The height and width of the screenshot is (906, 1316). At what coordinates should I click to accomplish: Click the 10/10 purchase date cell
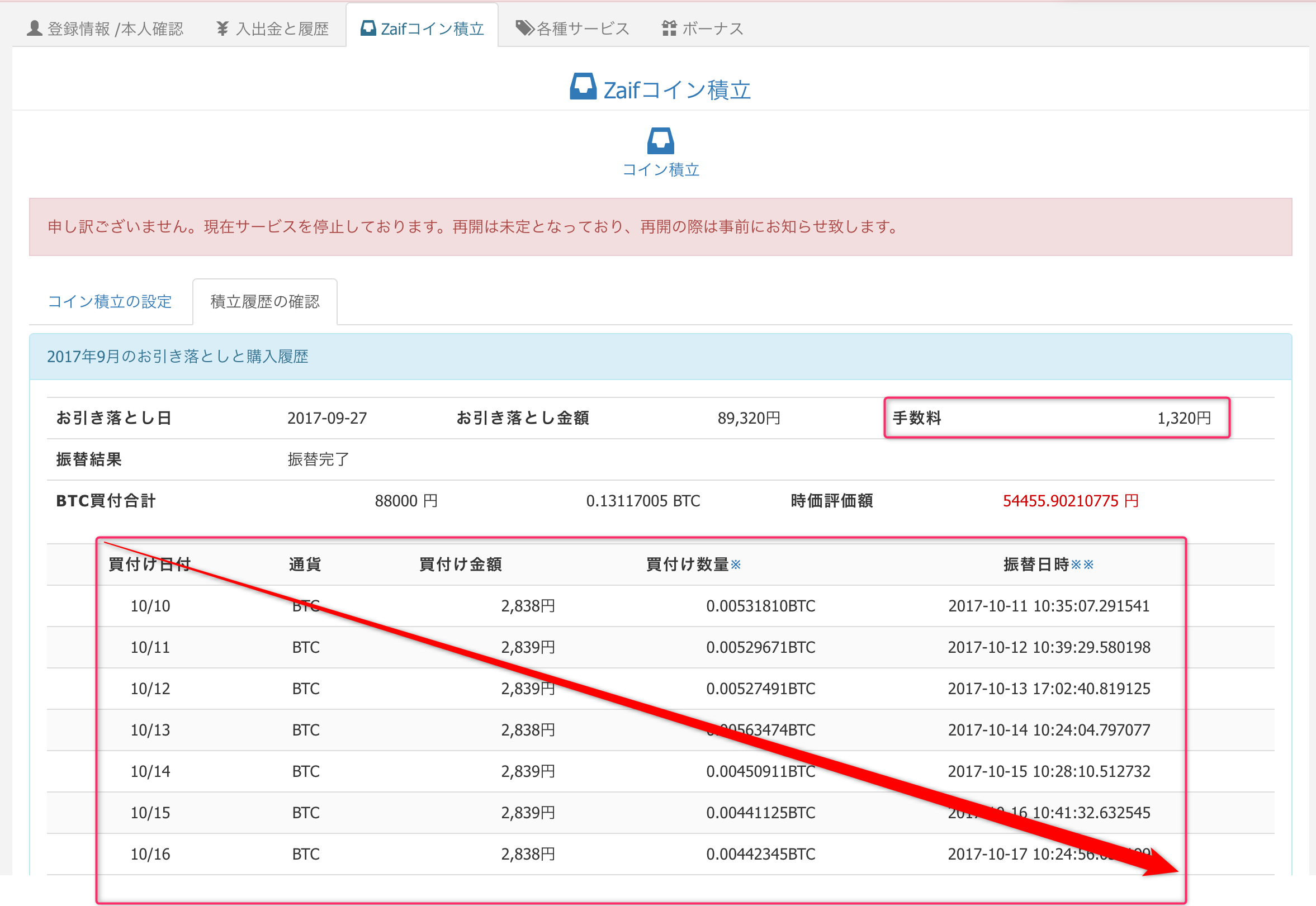pos(150,606)
